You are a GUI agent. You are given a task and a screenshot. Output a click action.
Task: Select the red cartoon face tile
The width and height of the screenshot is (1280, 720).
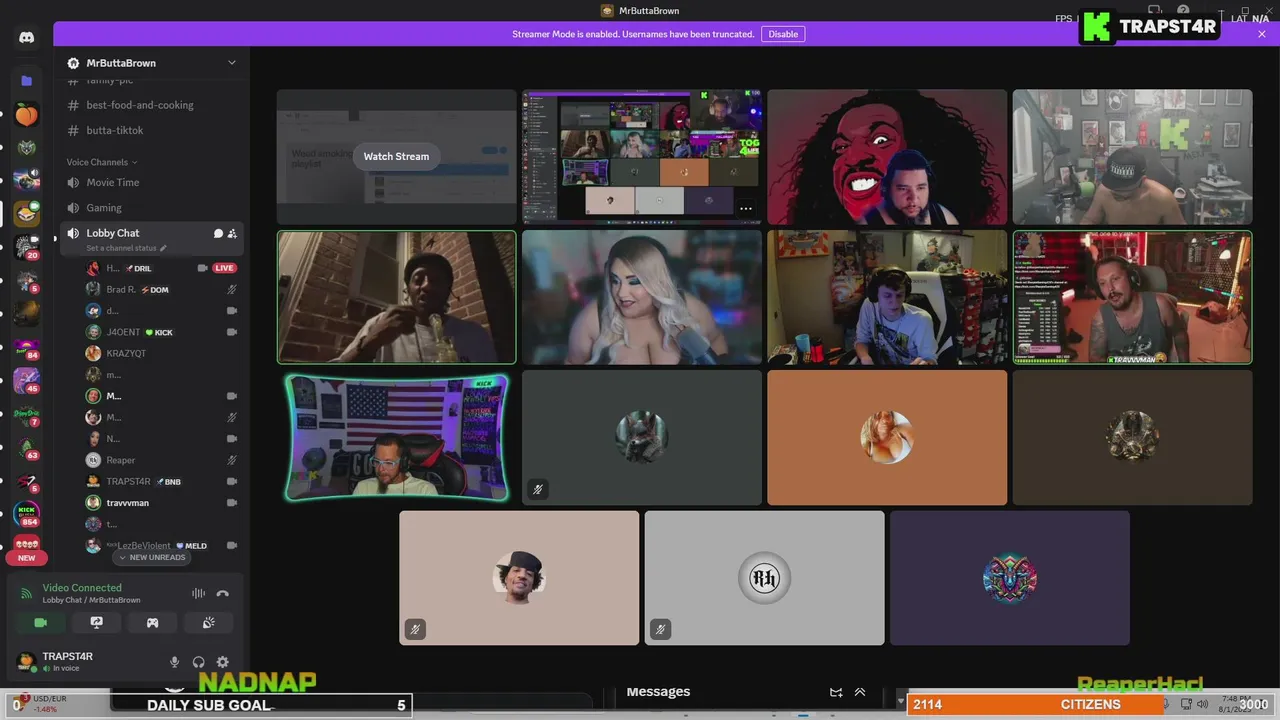click(x=887, y=157)
